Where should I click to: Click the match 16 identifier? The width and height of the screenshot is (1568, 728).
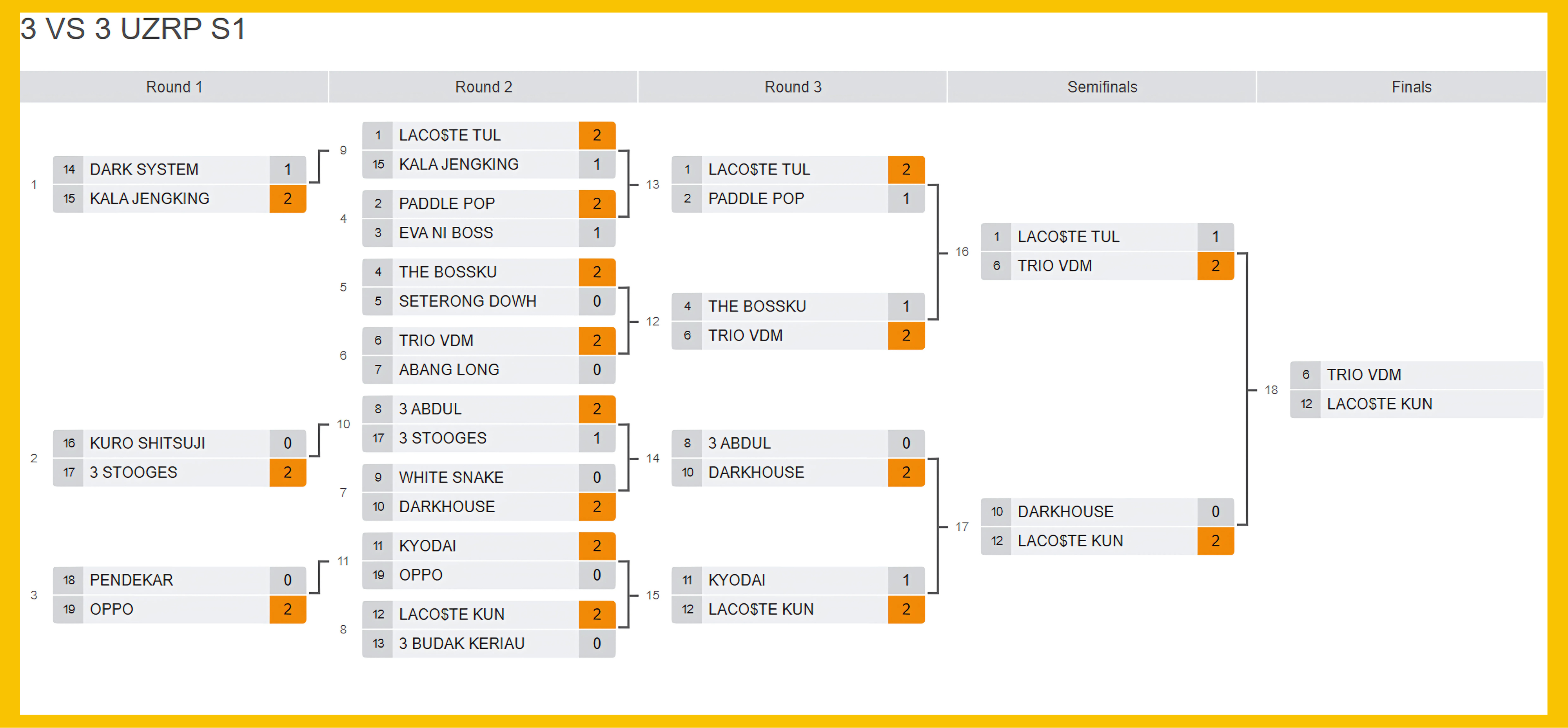coord(962,251)
